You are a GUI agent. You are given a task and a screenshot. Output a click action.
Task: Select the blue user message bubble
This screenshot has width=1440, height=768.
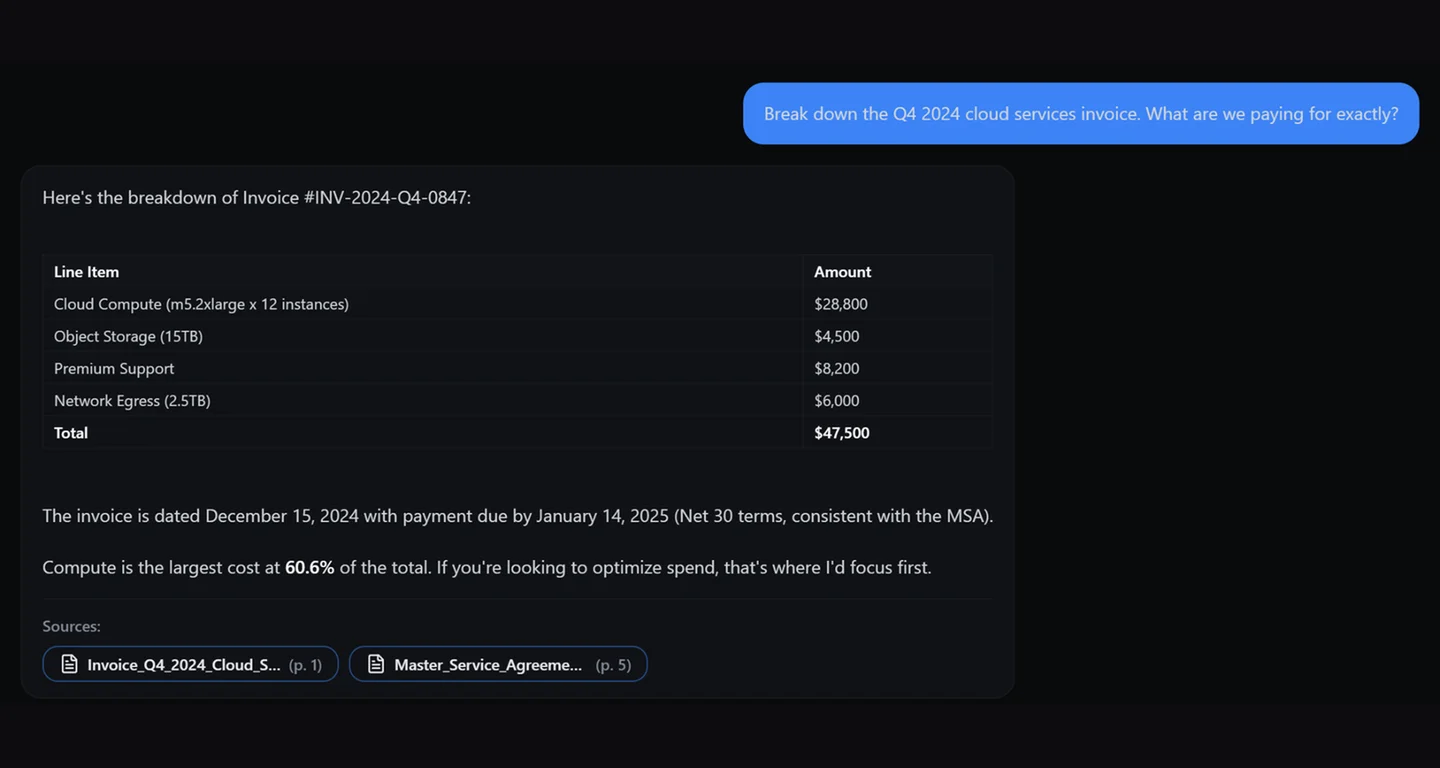[1080, 114]
